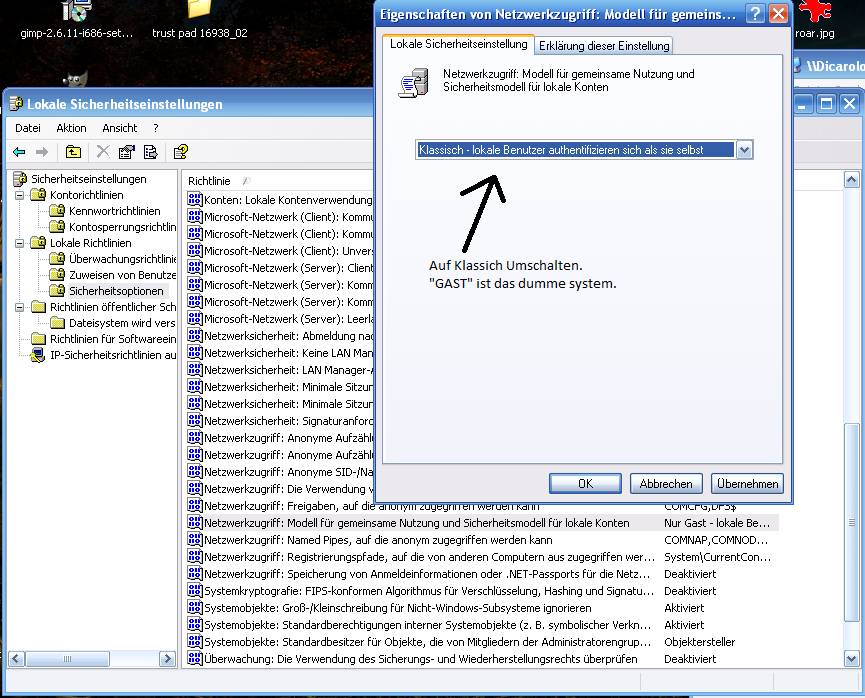The image size is (865, 698).
Task: Sort by the Richtlinie column header
Action: pos(215,181)
